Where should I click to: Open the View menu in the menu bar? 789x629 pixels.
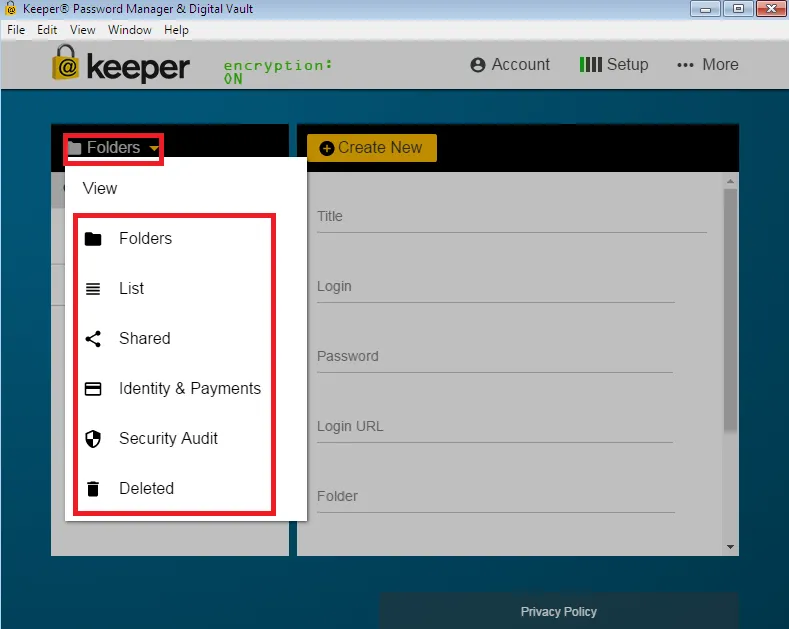[83, 30]
